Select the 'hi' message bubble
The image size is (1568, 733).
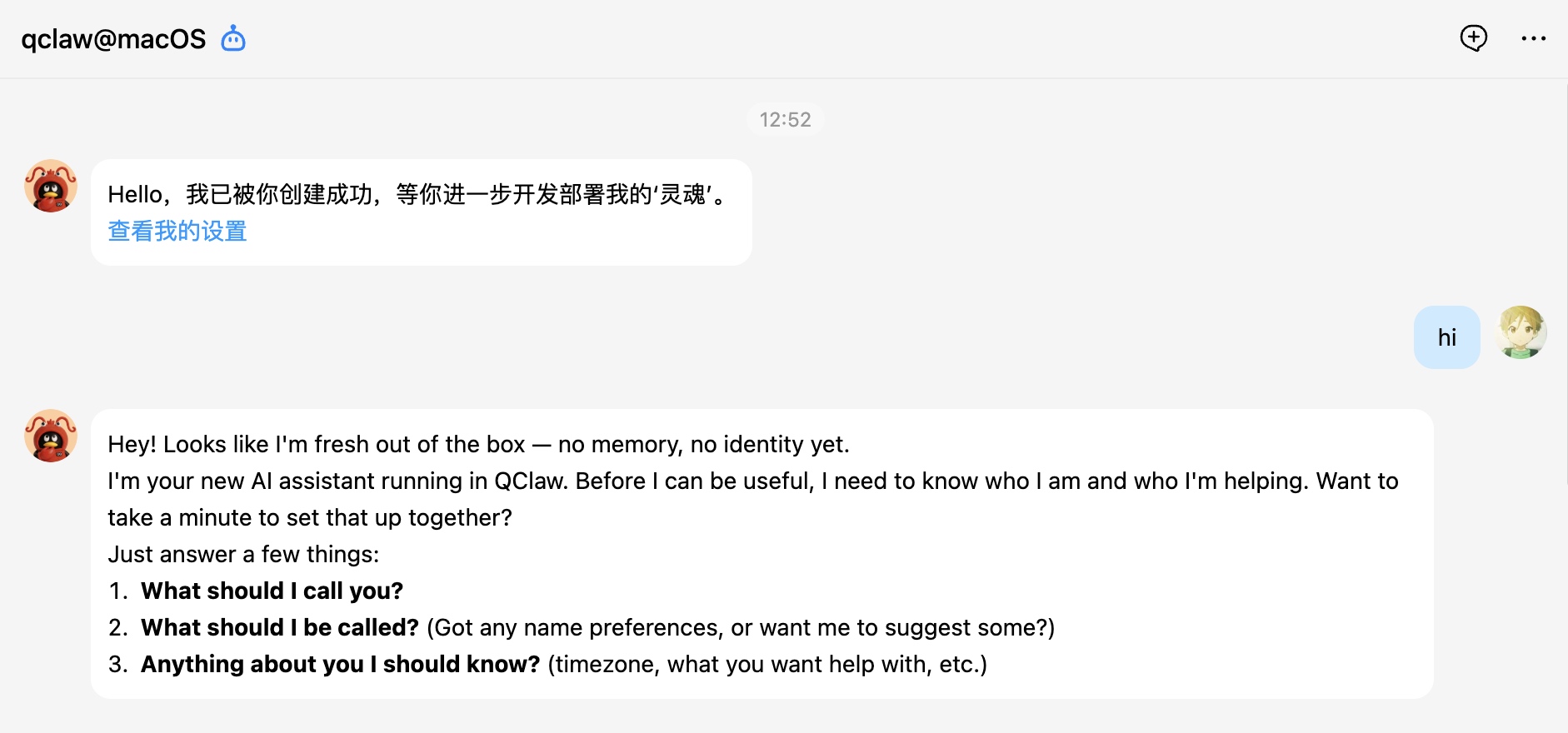[x=1446, y=337]
